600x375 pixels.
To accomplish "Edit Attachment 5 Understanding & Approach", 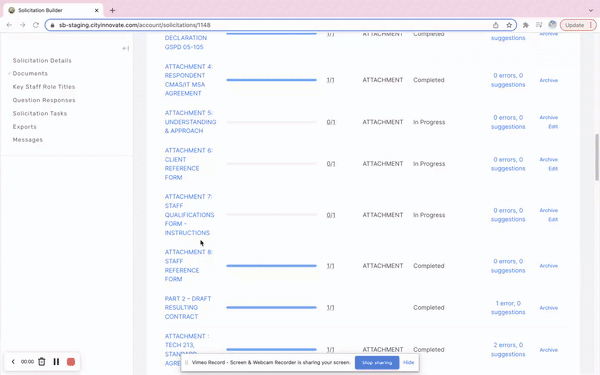I will click(553, 127).
